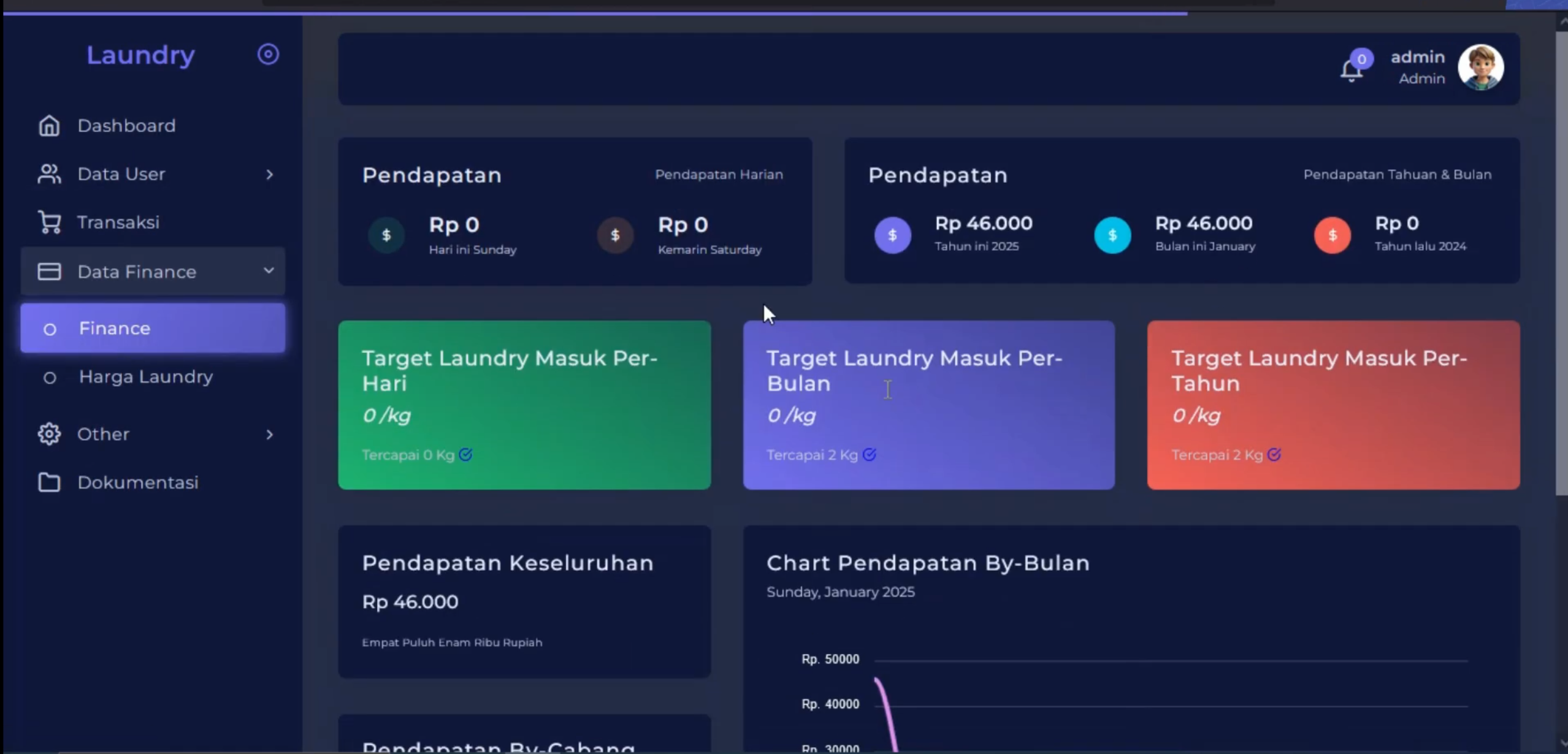The width and height of the screenshot is (1568, 754).
Task: Open the Dashboard menu item
Action: pos(153,126)
